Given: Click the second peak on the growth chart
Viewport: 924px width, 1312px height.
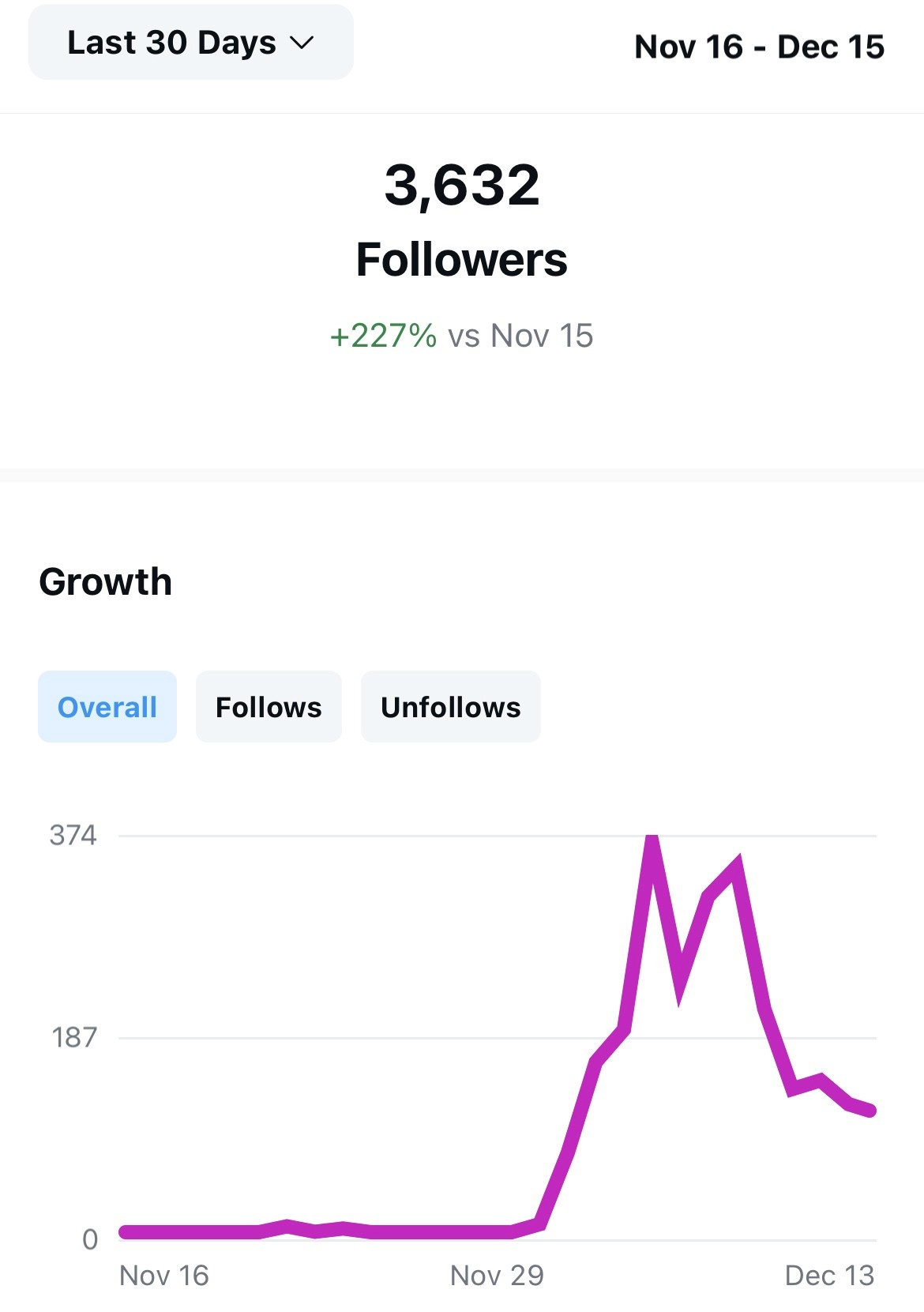Looking at the screenshot, I should click(x=736, y=864).
